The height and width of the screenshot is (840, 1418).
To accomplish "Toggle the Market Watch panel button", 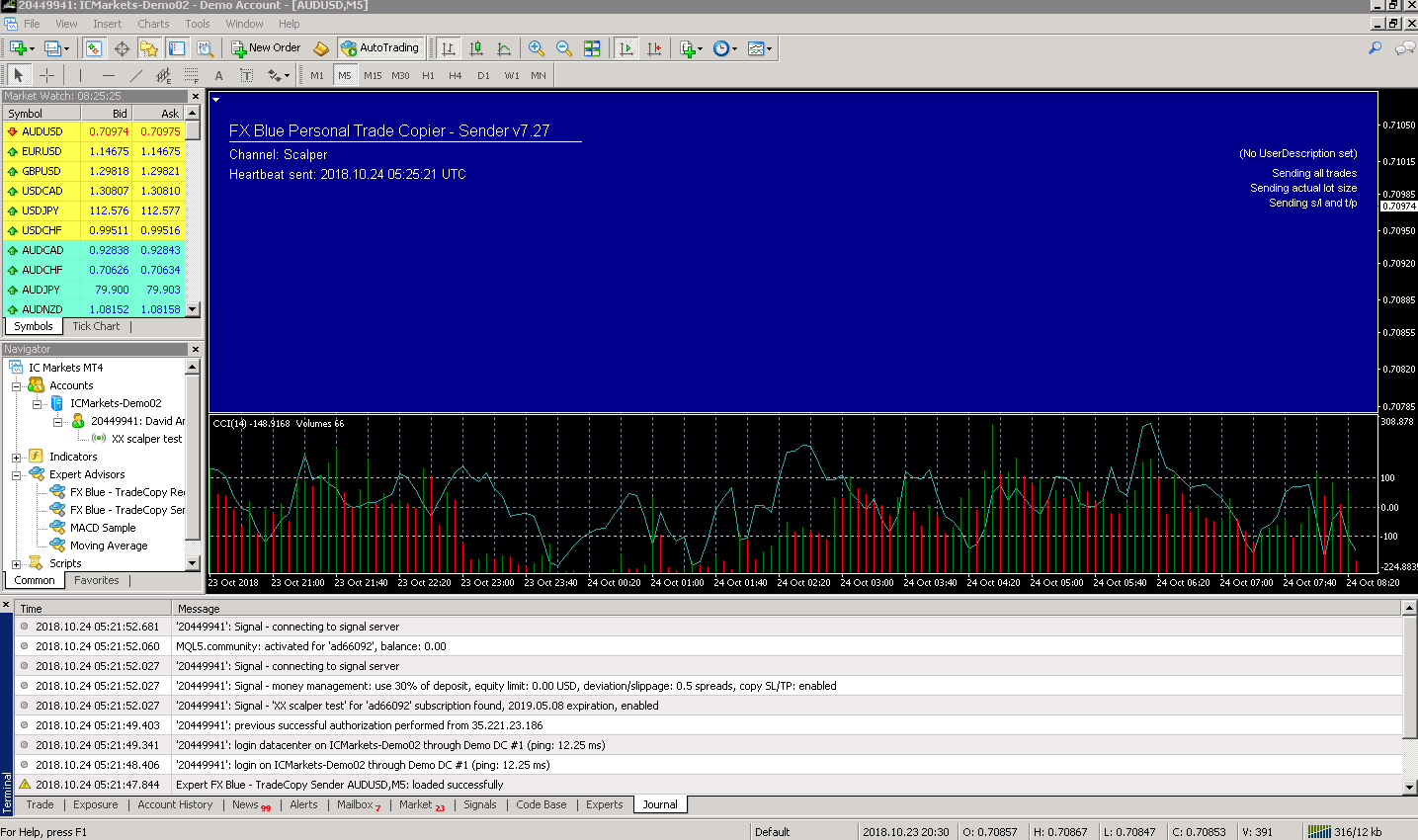I will click(94, 47).
